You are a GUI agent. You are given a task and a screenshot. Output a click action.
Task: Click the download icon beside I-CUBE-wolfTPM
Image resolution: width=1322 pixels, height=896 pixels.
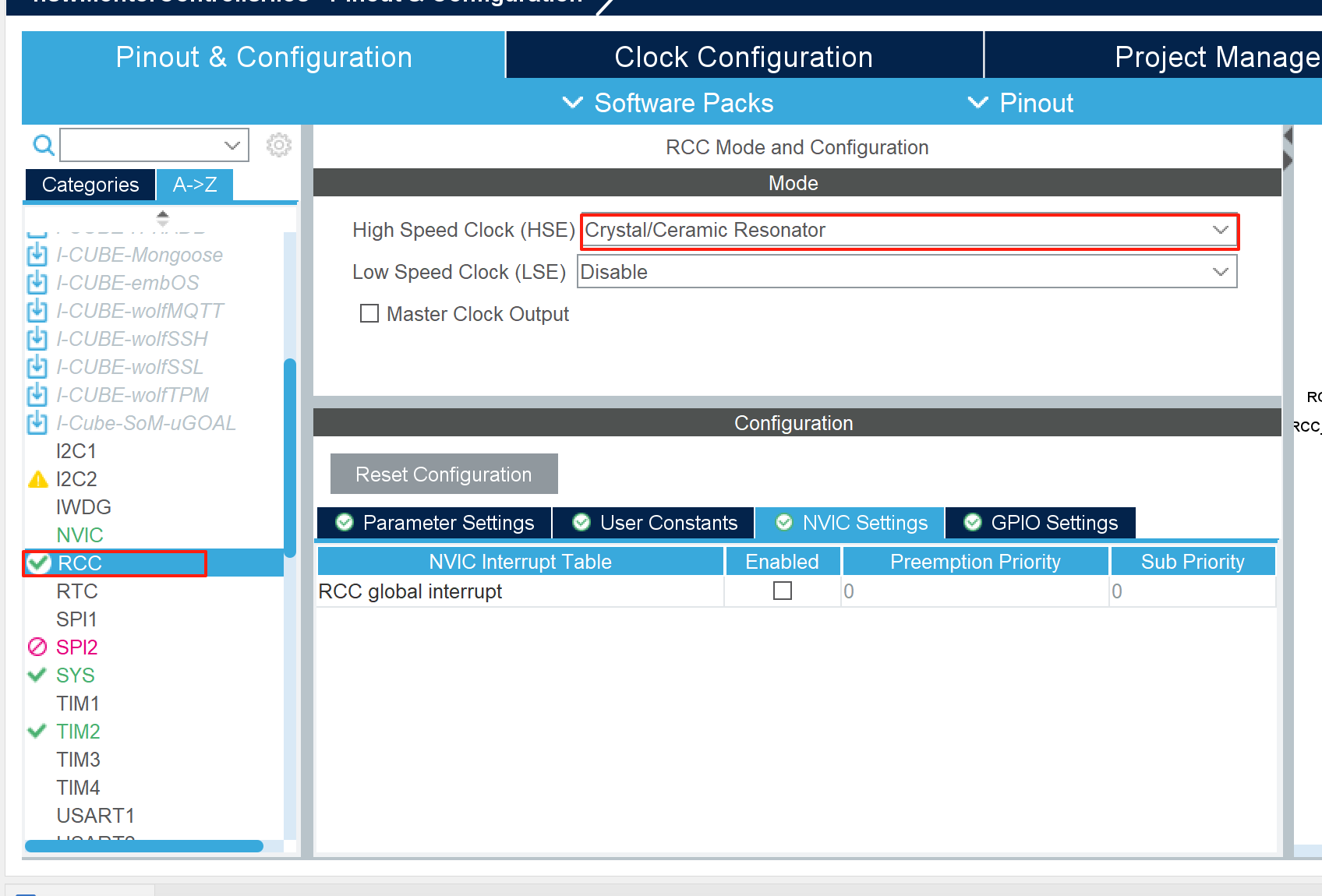pos(37,395)
